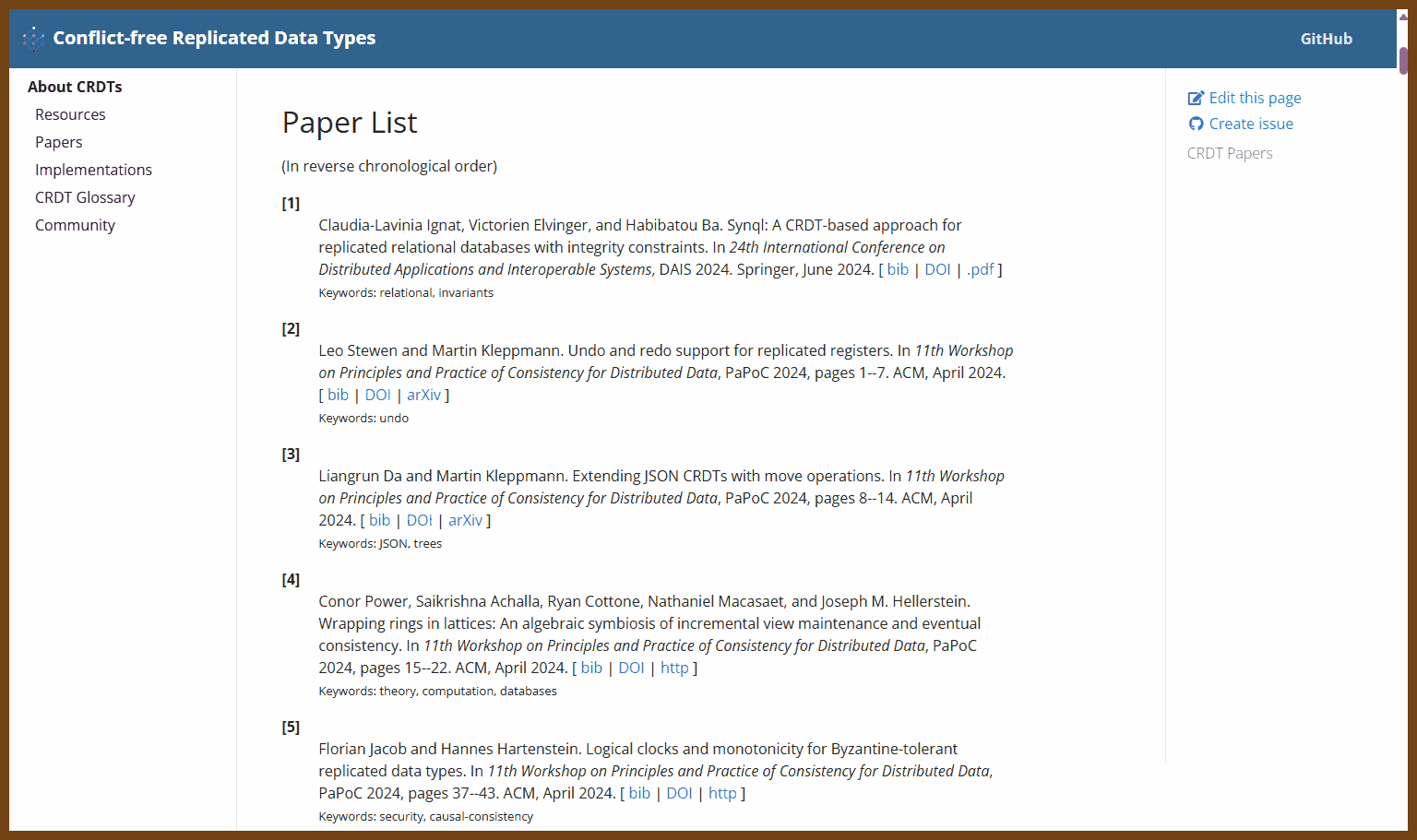Go to Implementations page

pyautogui.click(x=93, y=170)
